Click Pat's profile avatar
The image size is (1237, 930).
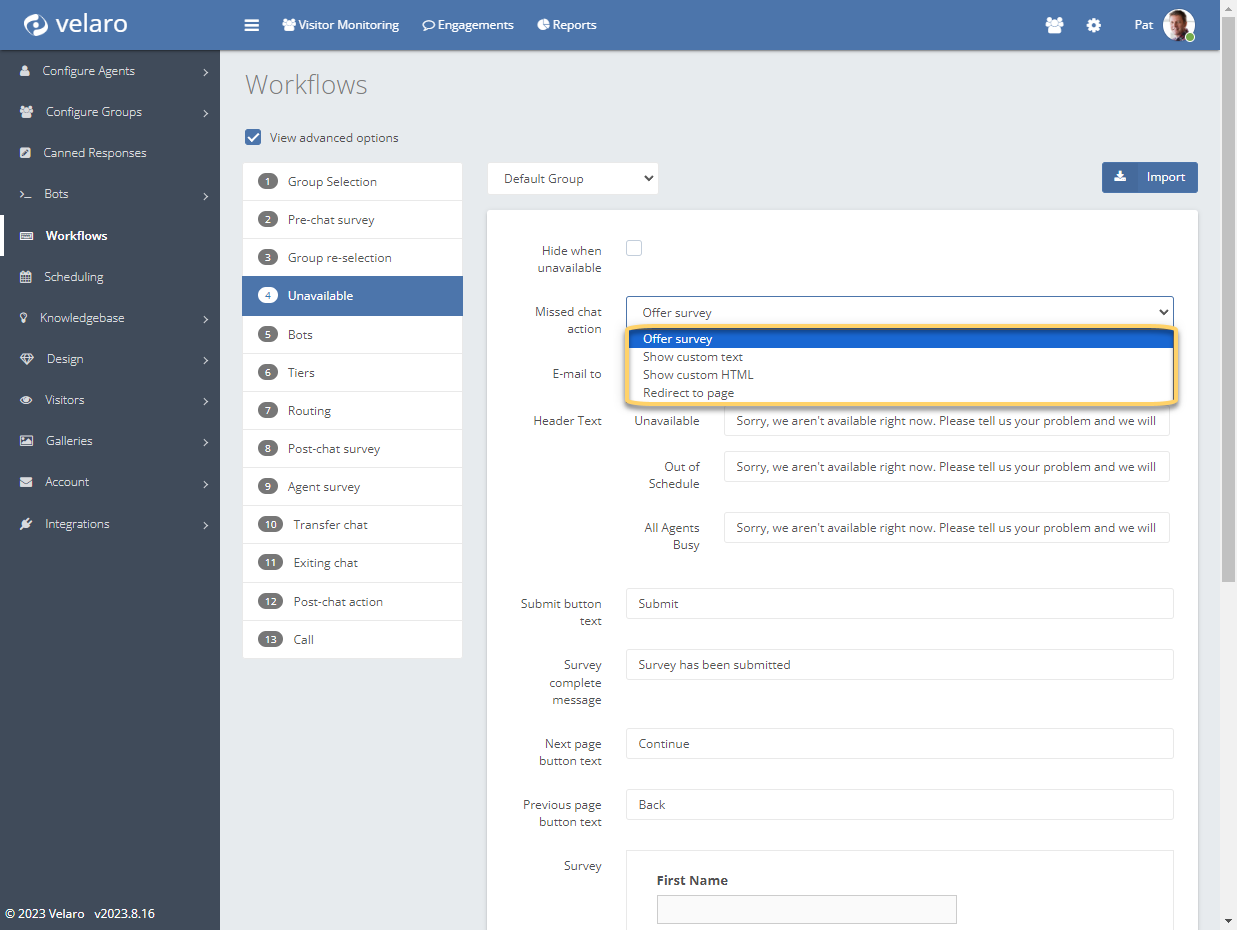[x=1178, y=25]
